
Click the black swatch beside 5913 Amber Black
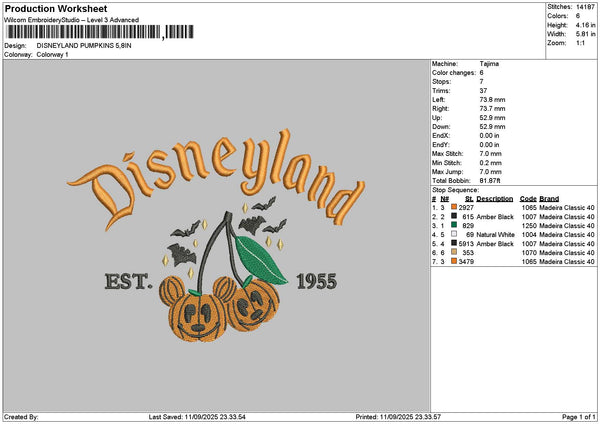[454, 243]
